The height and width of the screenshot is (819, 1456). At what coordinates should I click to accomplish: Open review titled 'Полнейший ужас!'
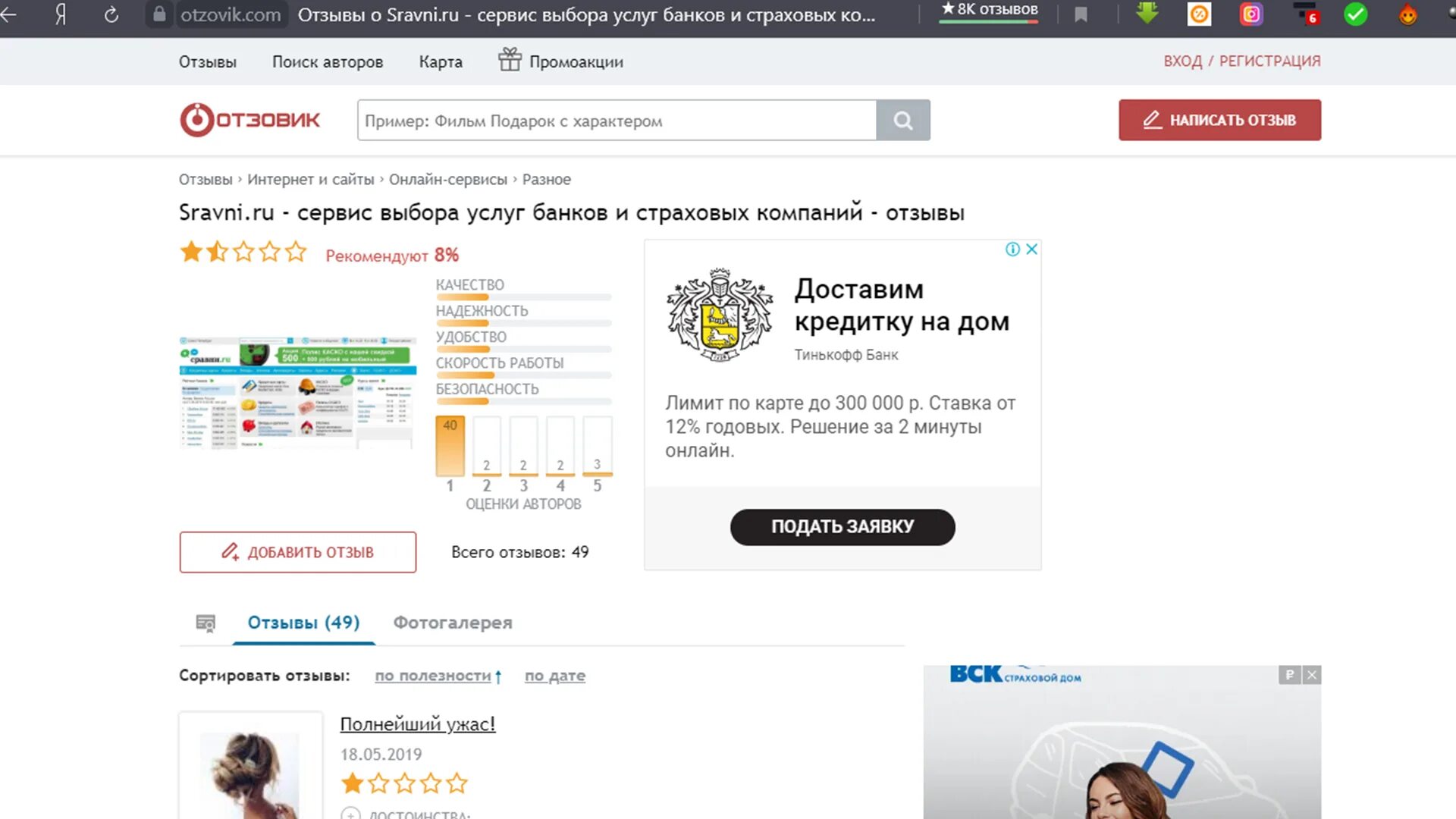pos(418,724)
